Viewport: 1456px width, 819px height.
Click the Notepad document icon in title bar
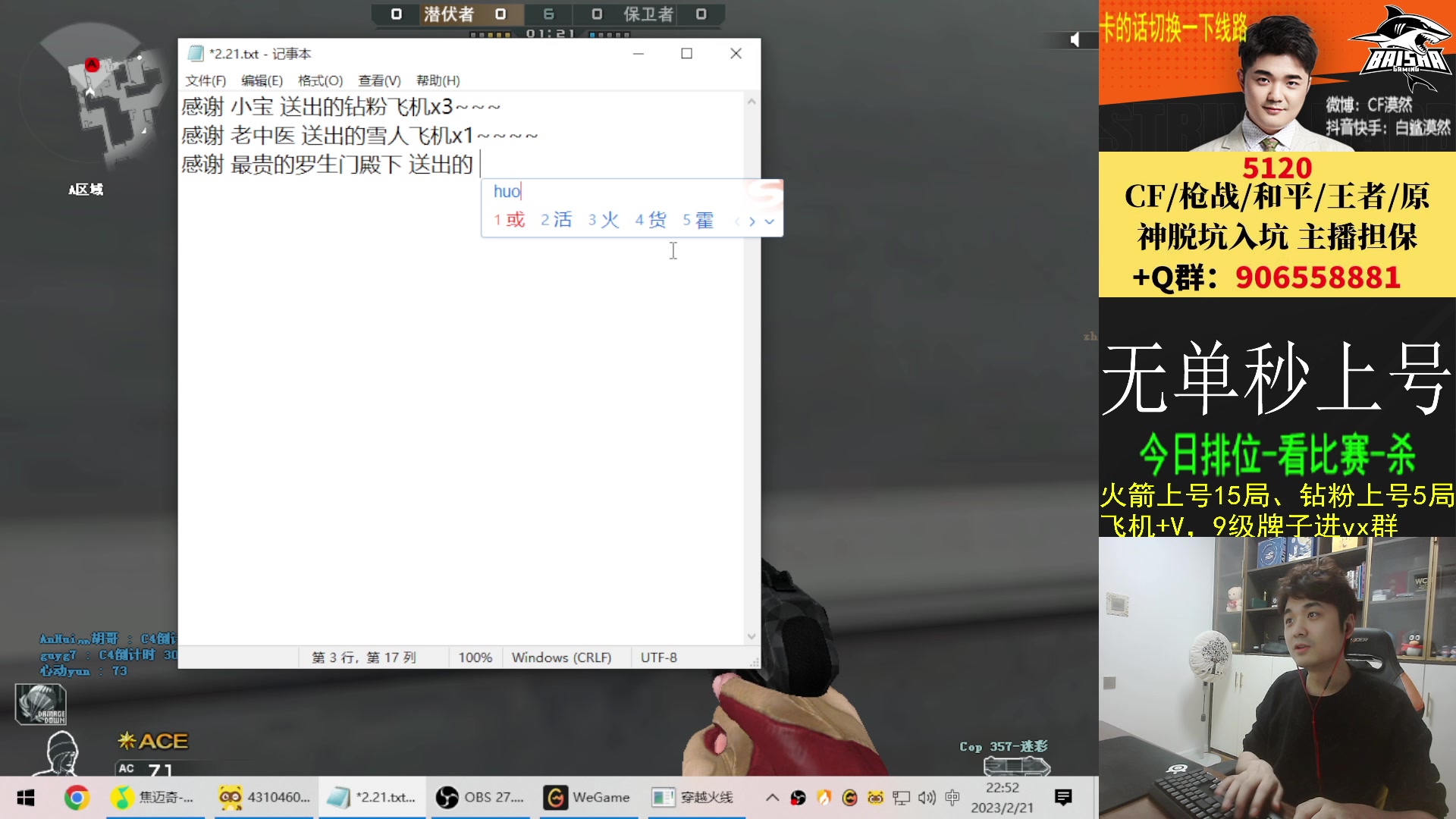[x=196, y=53]
